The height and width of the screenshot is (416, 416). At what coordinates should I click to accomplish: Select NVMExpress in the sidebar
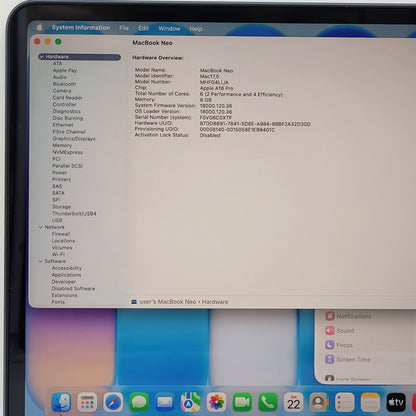[67, 152]
